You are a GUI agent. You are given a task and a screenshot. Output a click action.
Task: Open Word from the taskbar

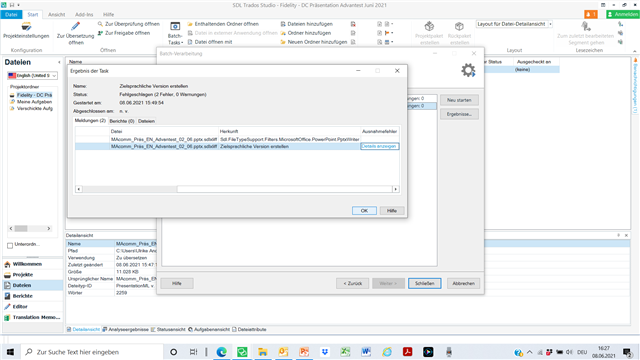coord(366,352)
